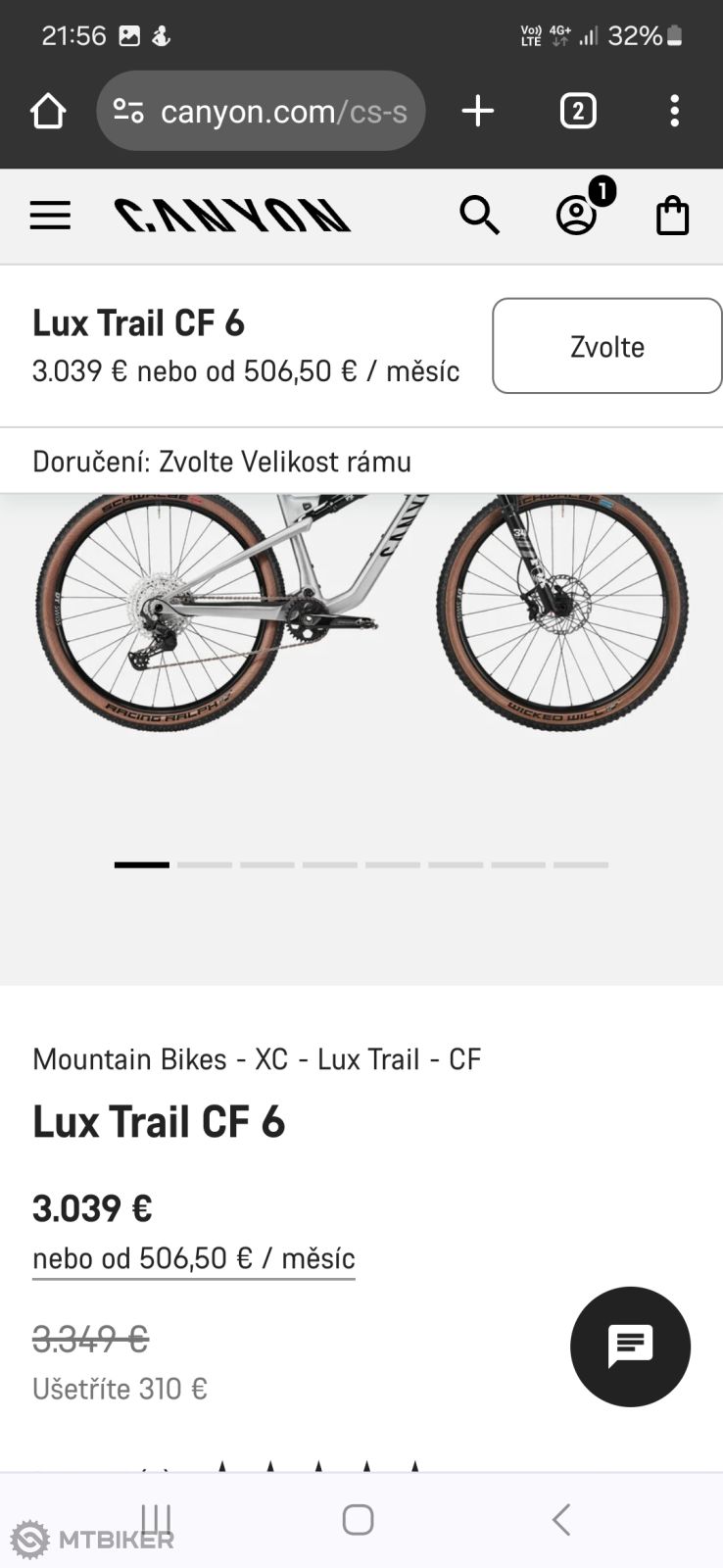View site connection info icon
Viewport: 723px width, 1568px height.
(x=128, y=111)
